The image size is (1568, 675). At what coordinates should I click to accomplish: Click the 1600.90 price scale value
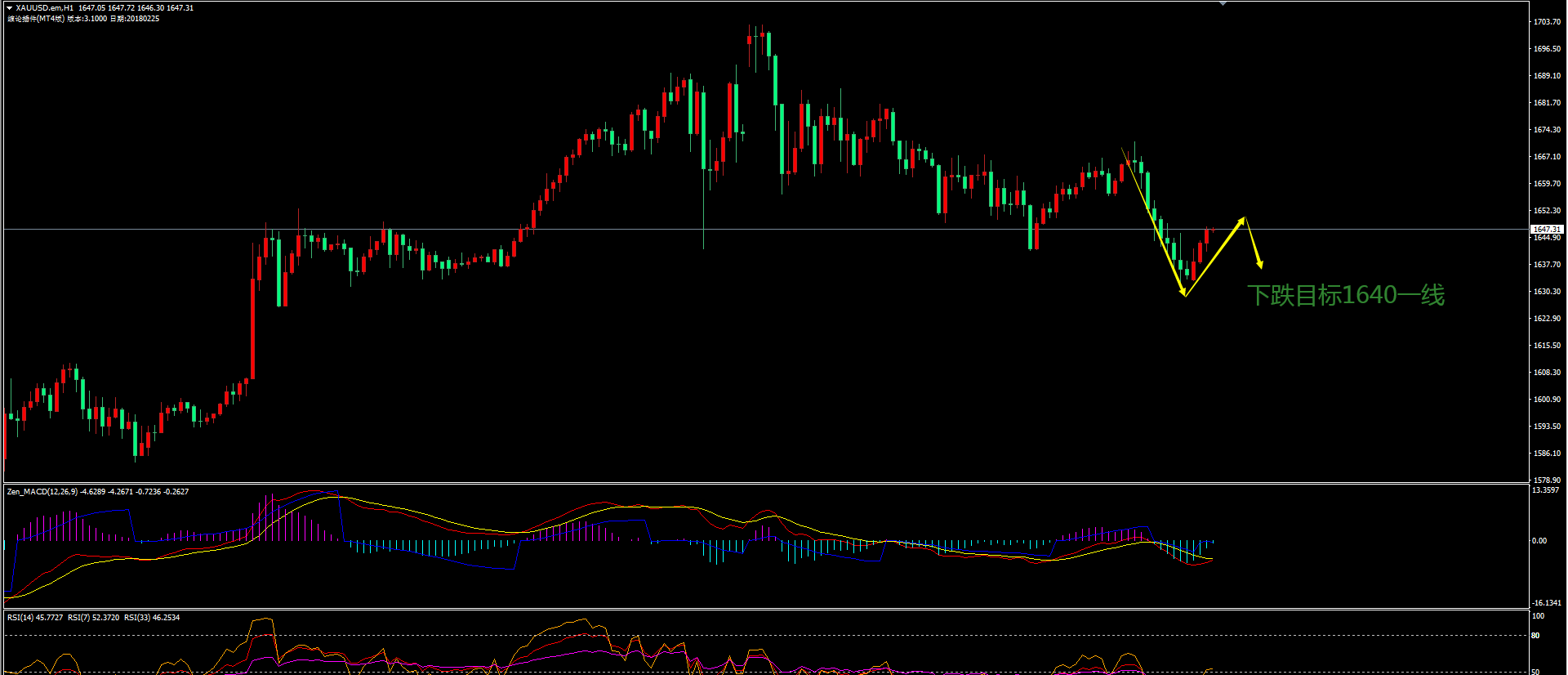(x=1548, y=400)
